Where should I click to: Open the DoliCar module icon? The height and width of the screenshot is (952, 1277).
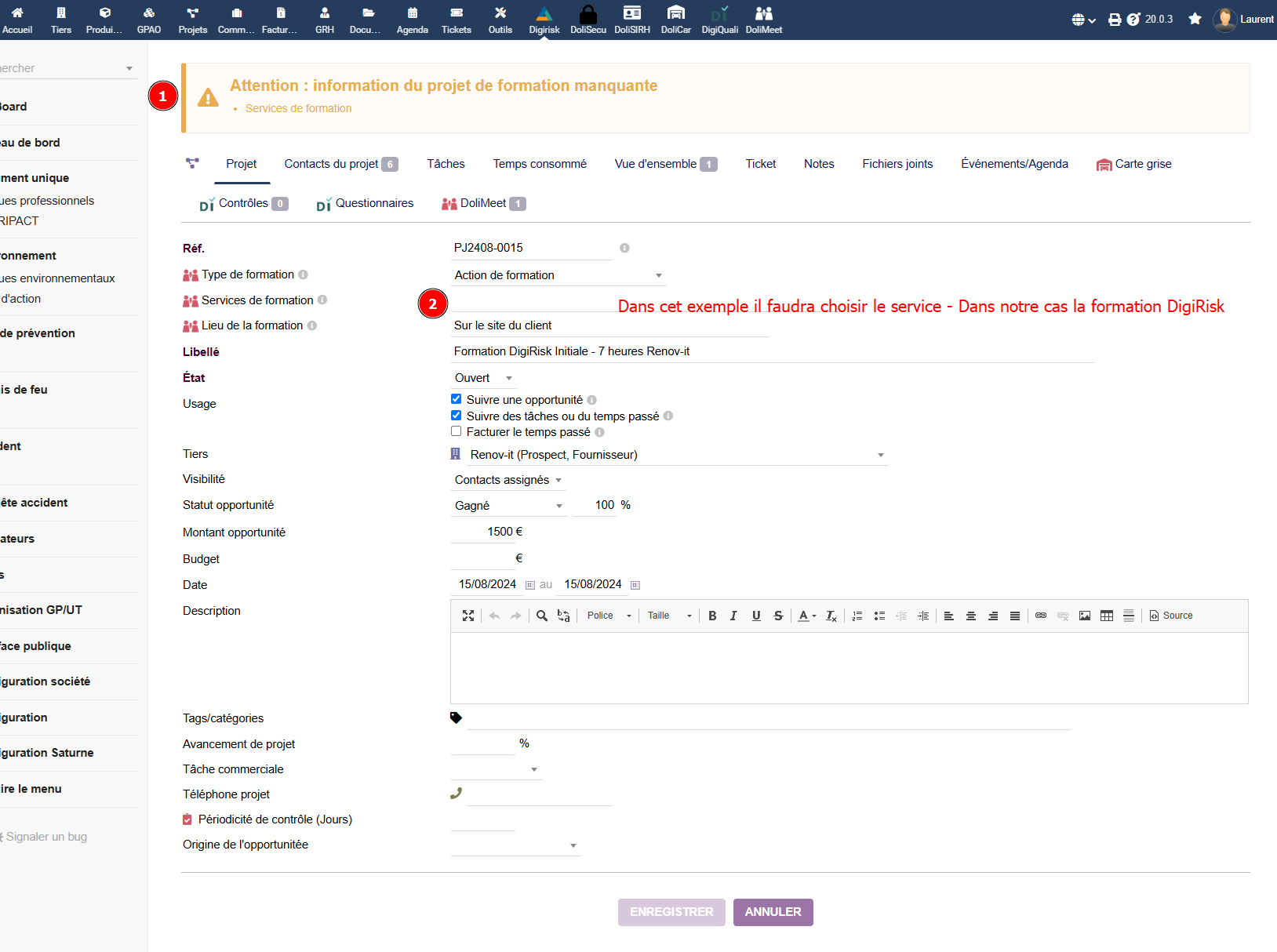(x=676, y=13)
